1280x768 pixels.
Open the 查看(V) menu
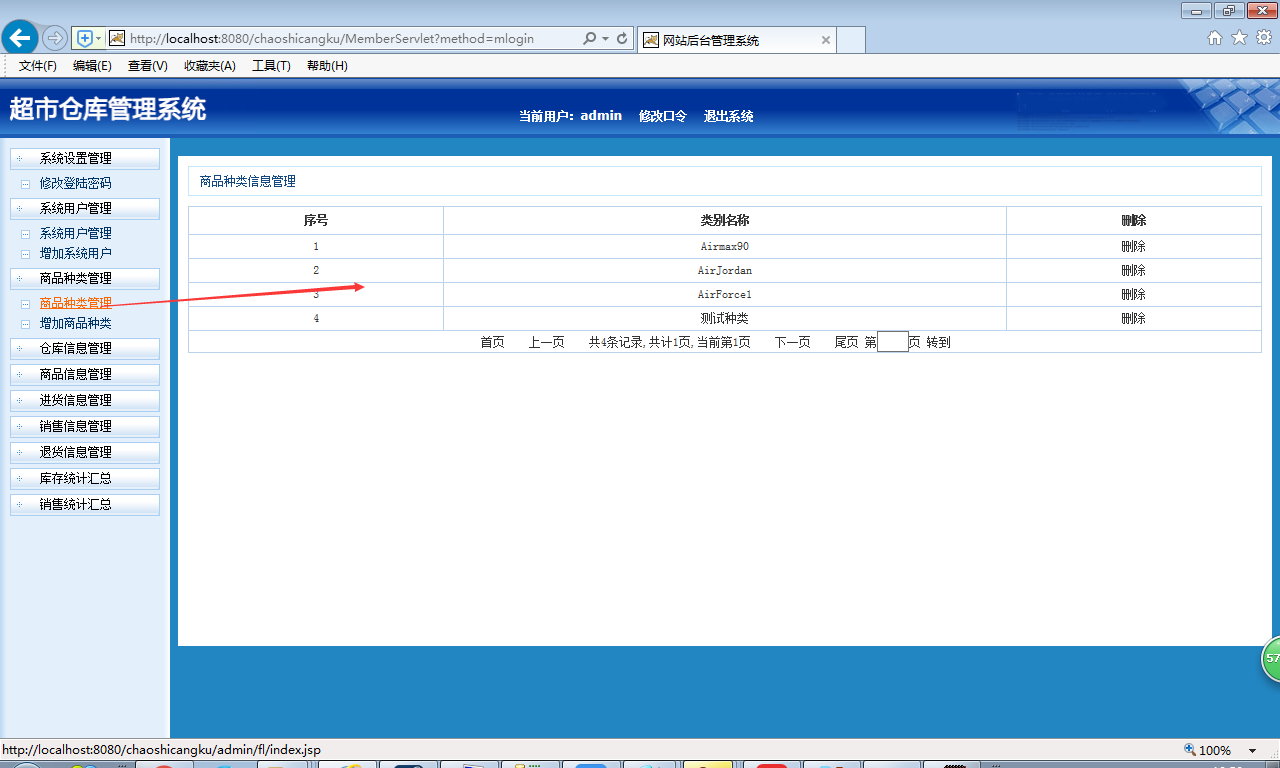[147, 66]
